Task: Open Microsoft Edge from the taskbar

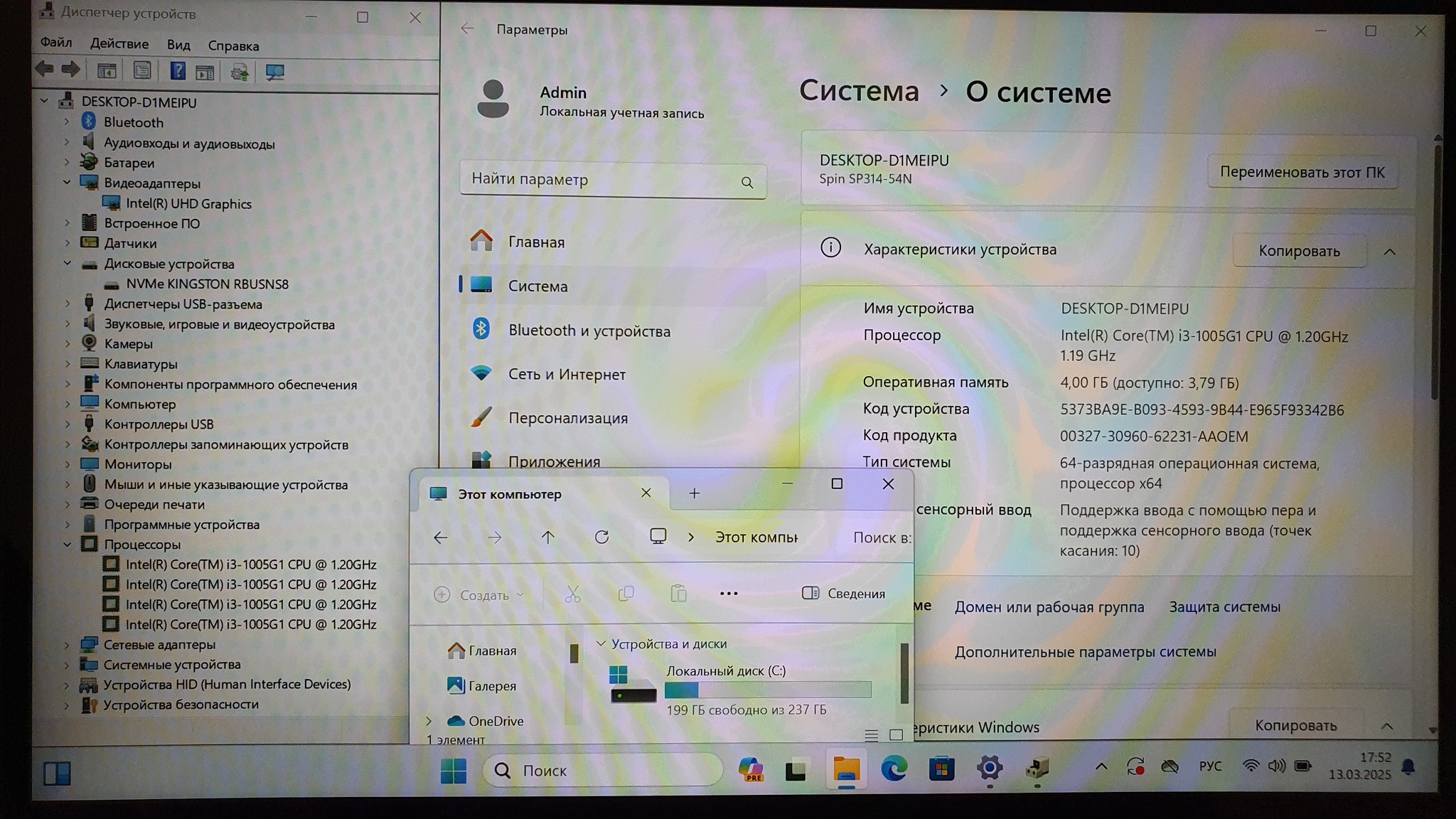Action: (894, 769)
